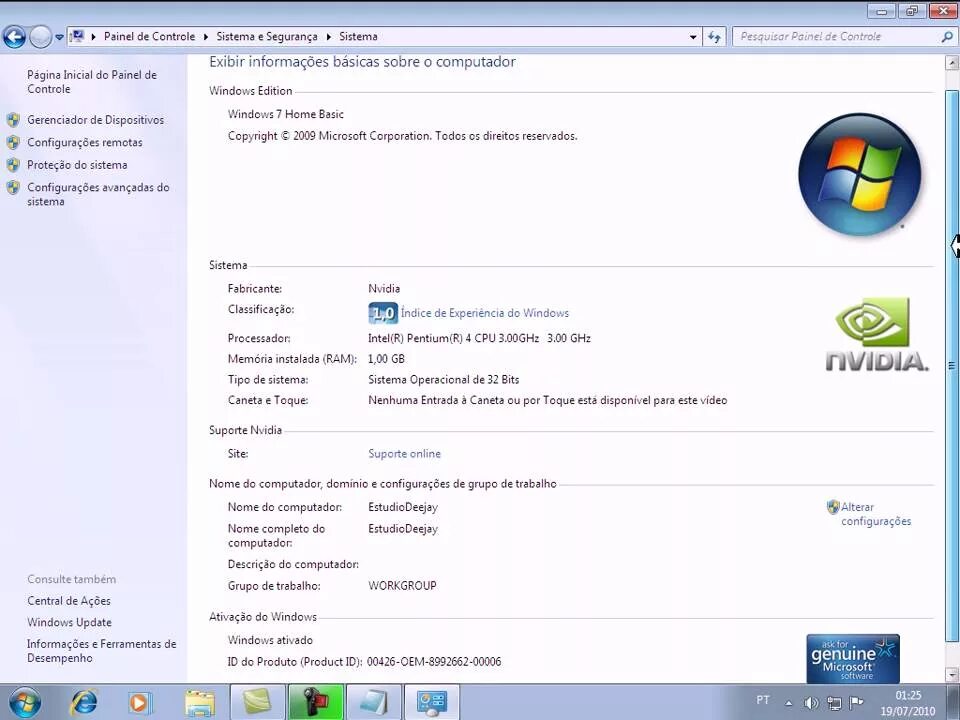Click scrollbar up arrow
This screenshot has height=720, width=960.
click(952, 62)
